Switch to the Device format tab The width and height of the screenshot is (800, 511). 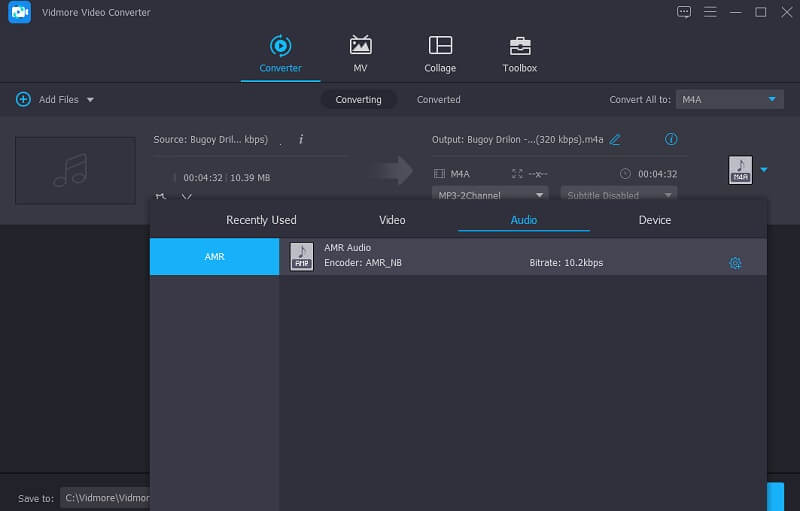point(655,220)
